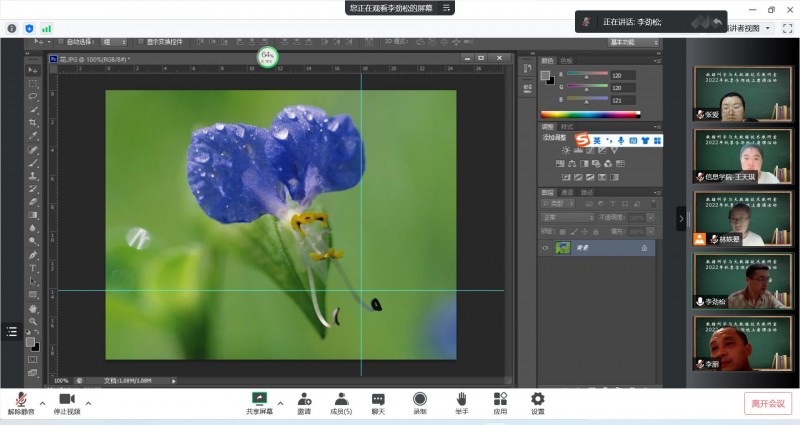Toggle the 显示变换控件 checkbox

(140, 42)
